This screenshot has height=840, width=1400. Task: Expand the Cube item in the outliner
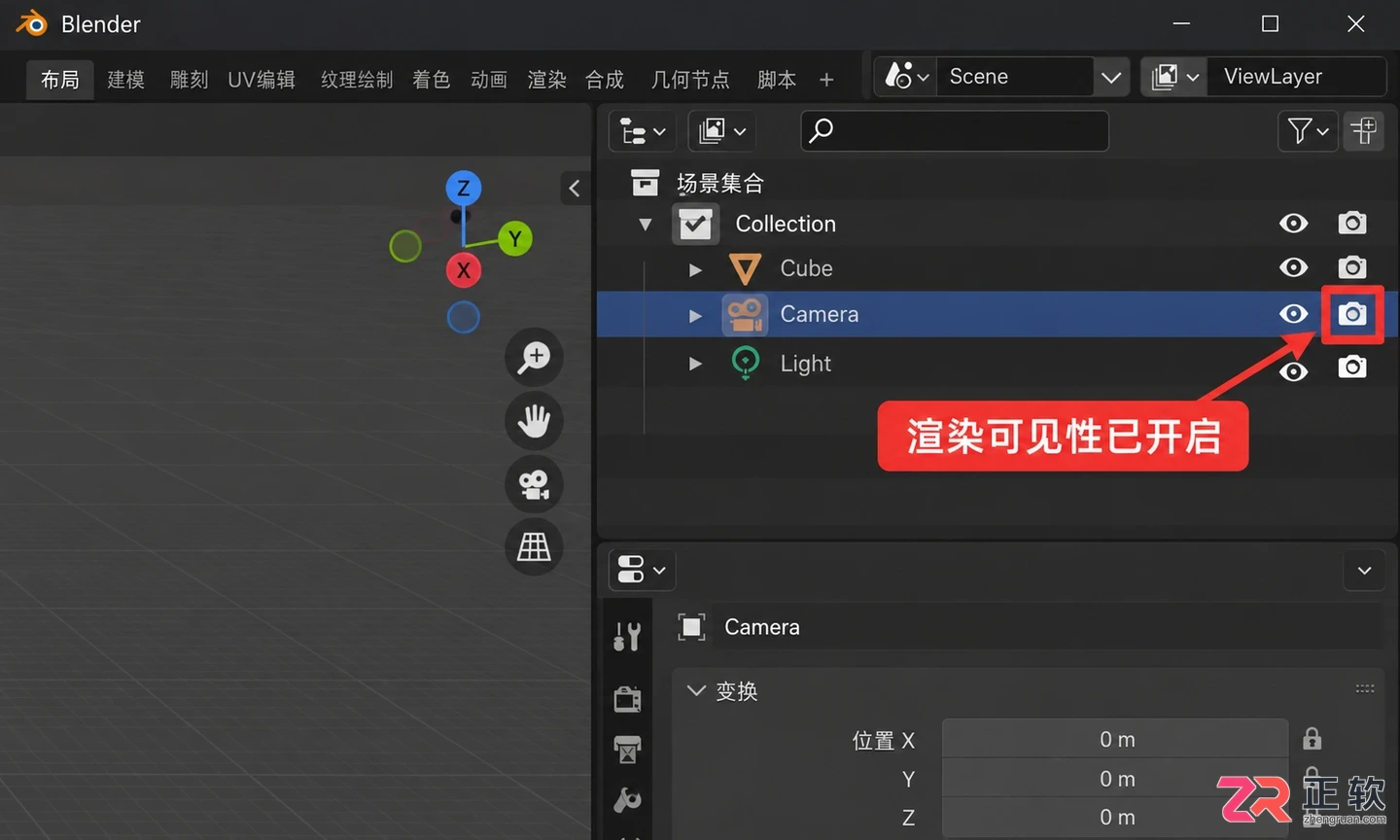[x=695, y=269]
